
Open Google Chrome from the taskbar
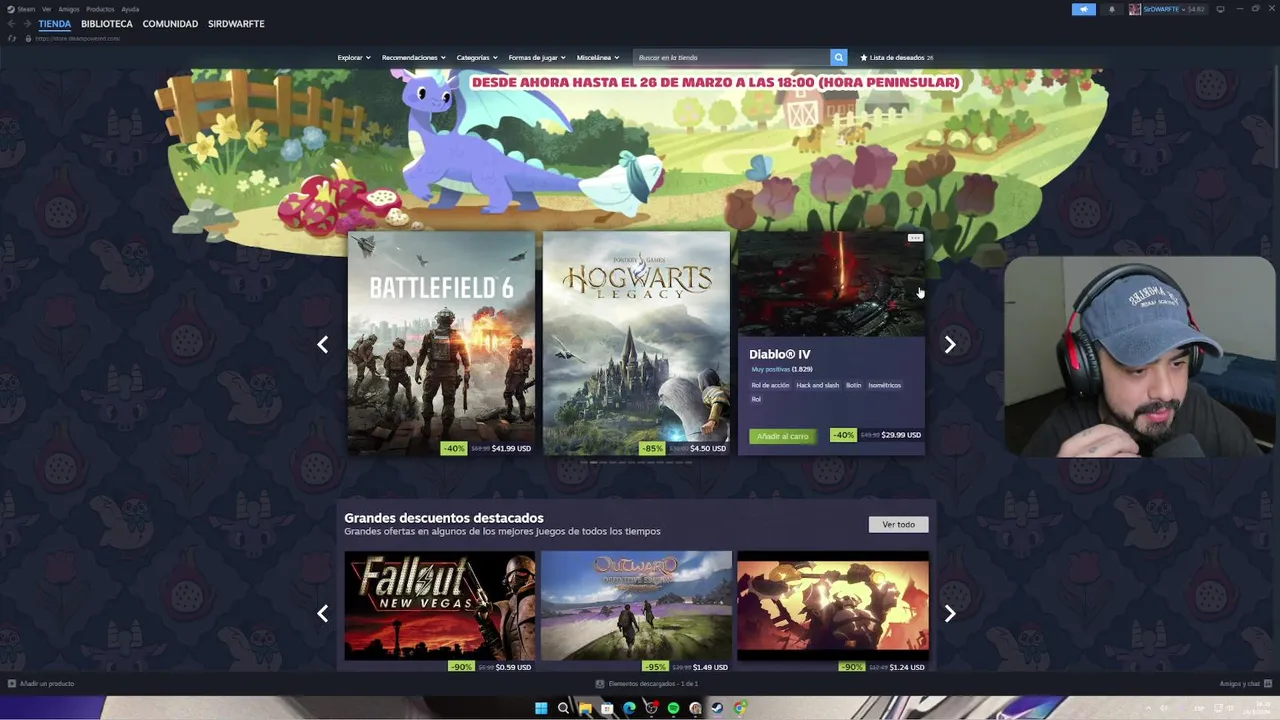(740, 708)
